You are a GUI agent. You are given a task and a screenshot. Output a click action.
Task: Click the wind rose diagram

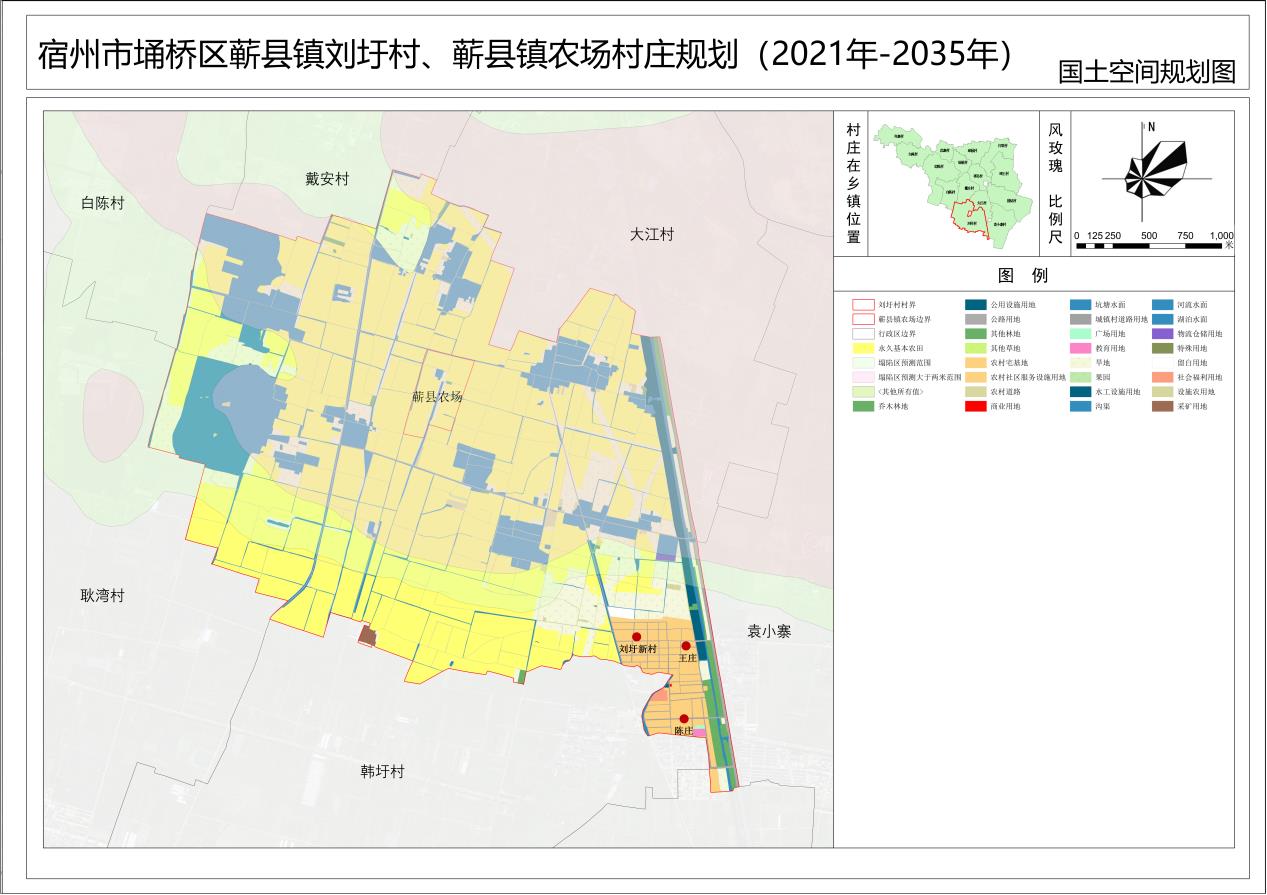click(1154, 176)
